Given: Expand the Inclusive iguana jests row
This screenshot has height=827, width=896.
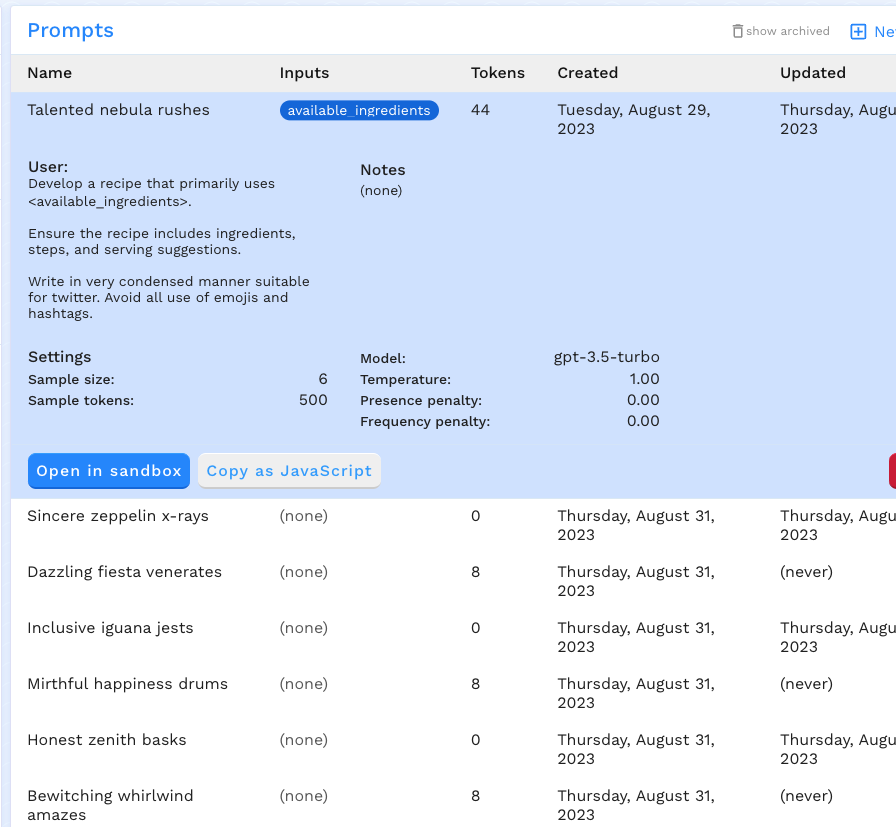Looking at the screenshot, I should tap(110, 629).
